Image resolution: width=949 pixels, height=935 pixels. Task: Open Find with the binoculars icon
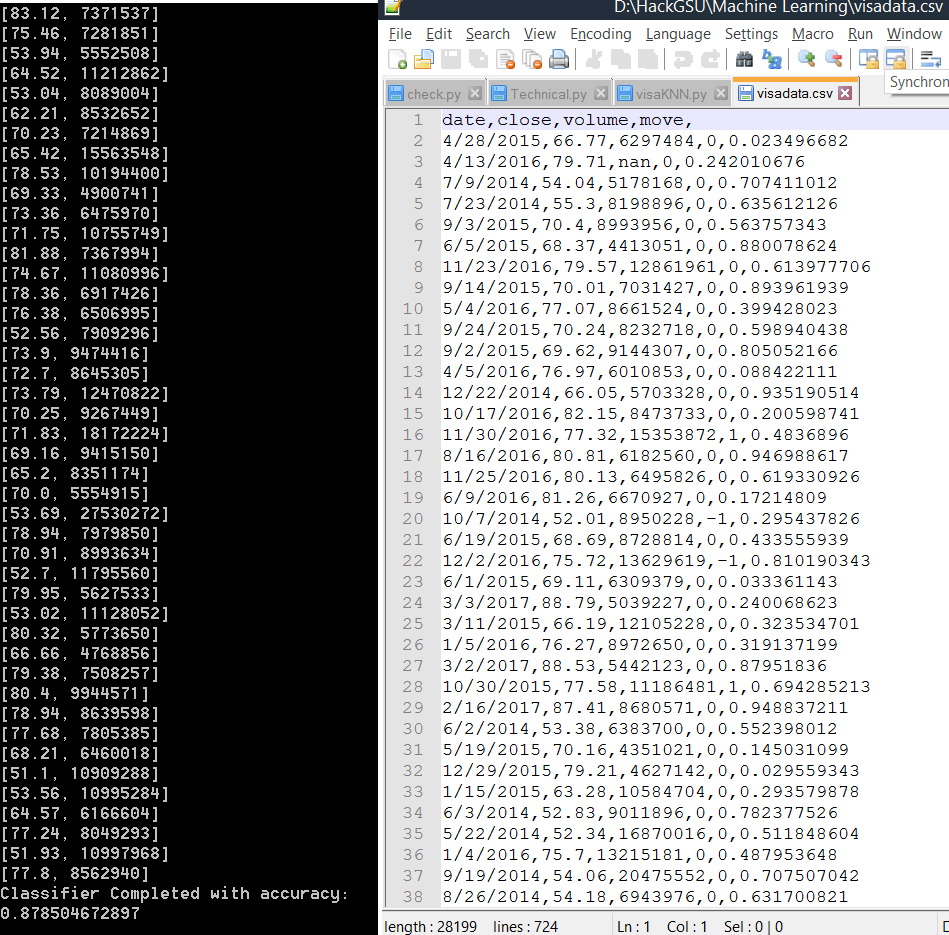[744, 59]
